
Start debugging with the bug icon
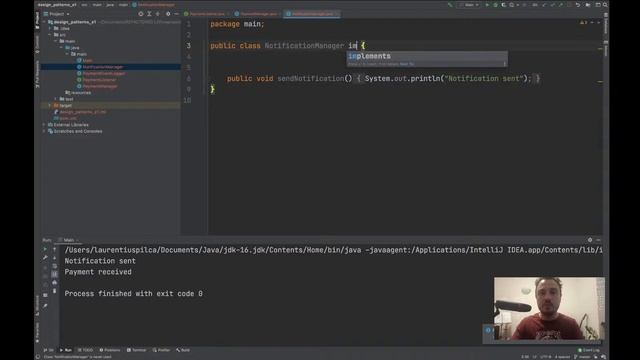pyautogui.click(x=495, y=5)
